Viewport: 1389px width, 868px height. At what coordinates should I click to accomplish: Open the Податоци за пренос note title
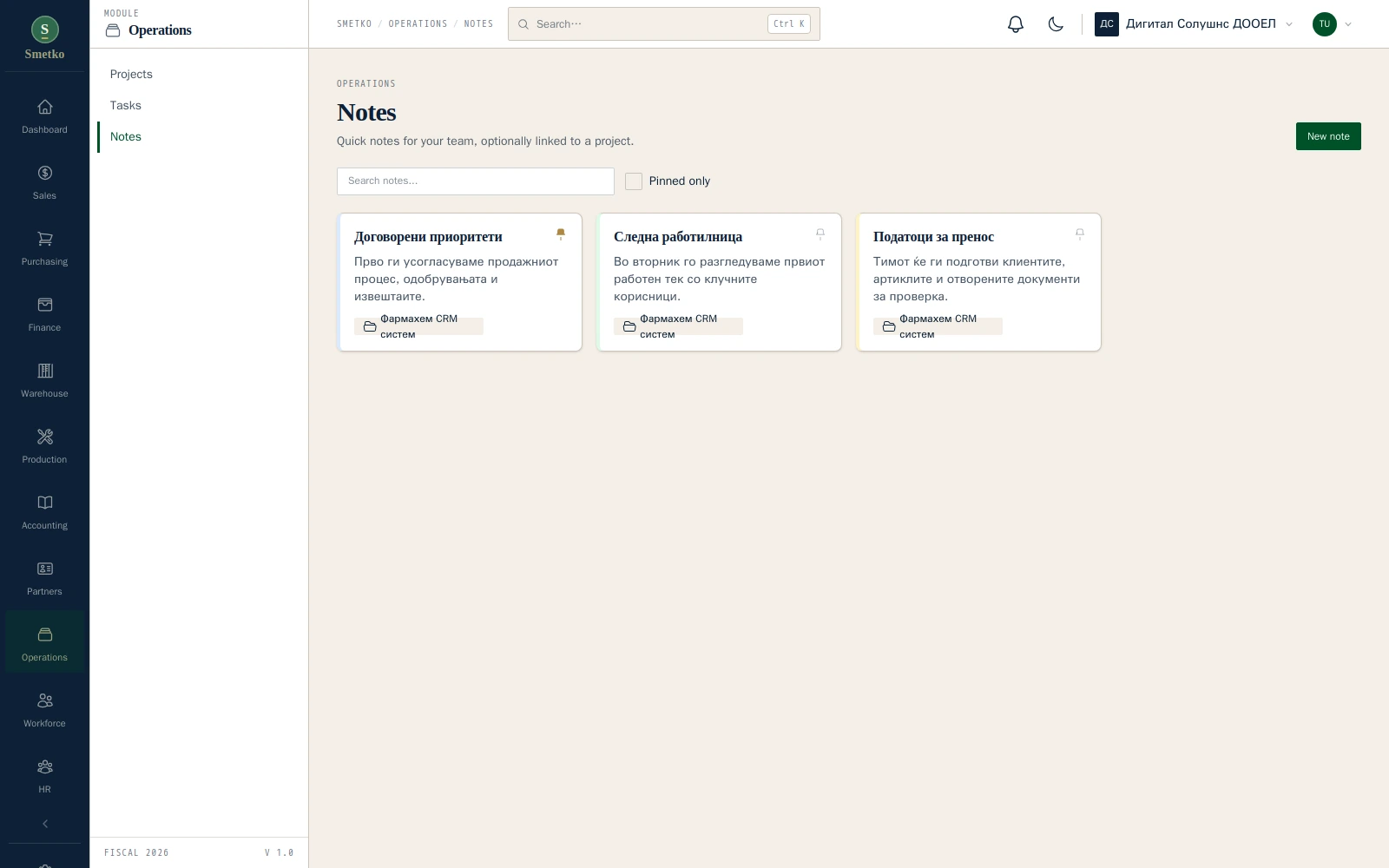[x=933, y=237]
